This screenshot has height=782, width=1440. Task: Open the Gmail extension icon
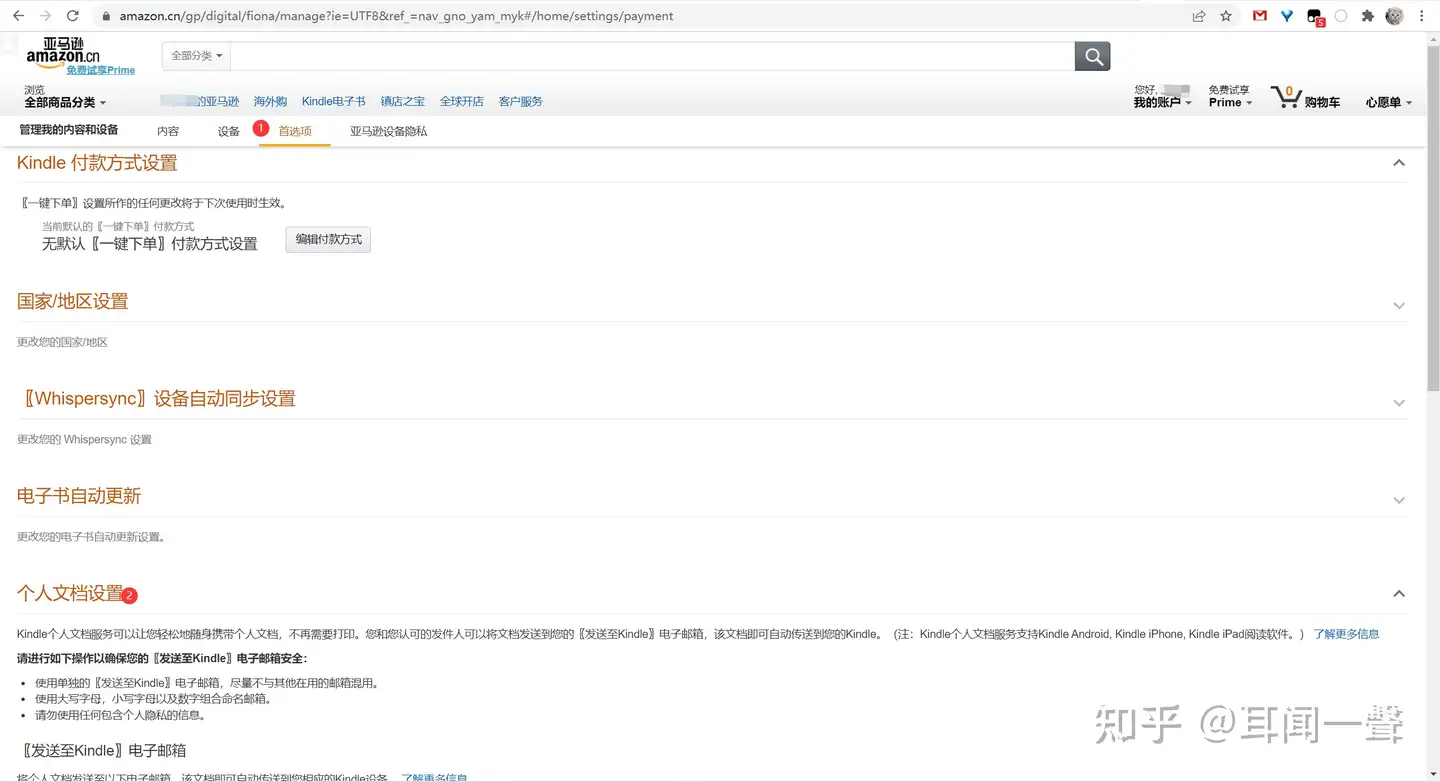(1260, 16)
